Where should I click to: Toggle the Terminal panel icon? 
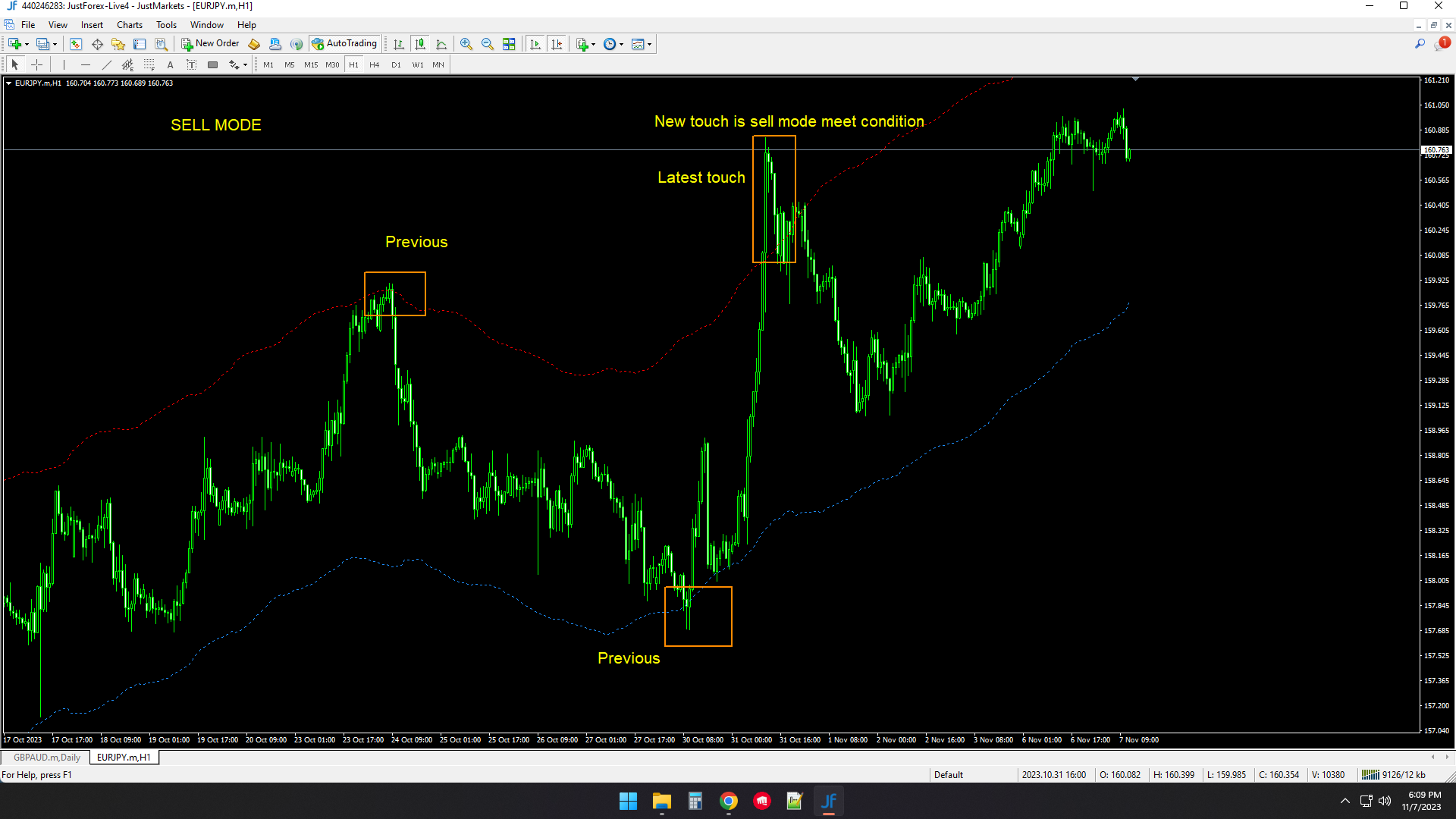pyautogui.click(x=140, y=44)
